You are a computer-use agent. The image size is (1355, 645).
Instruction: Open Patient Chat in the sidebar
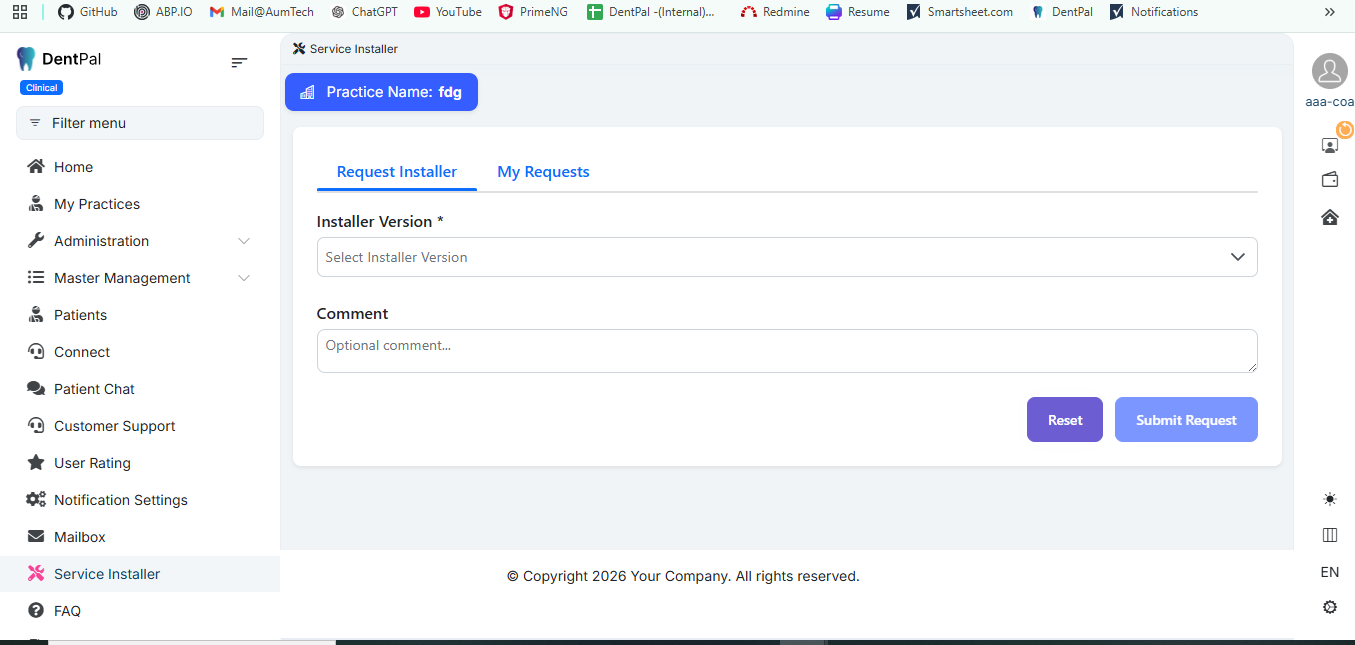tap(94, 389)
